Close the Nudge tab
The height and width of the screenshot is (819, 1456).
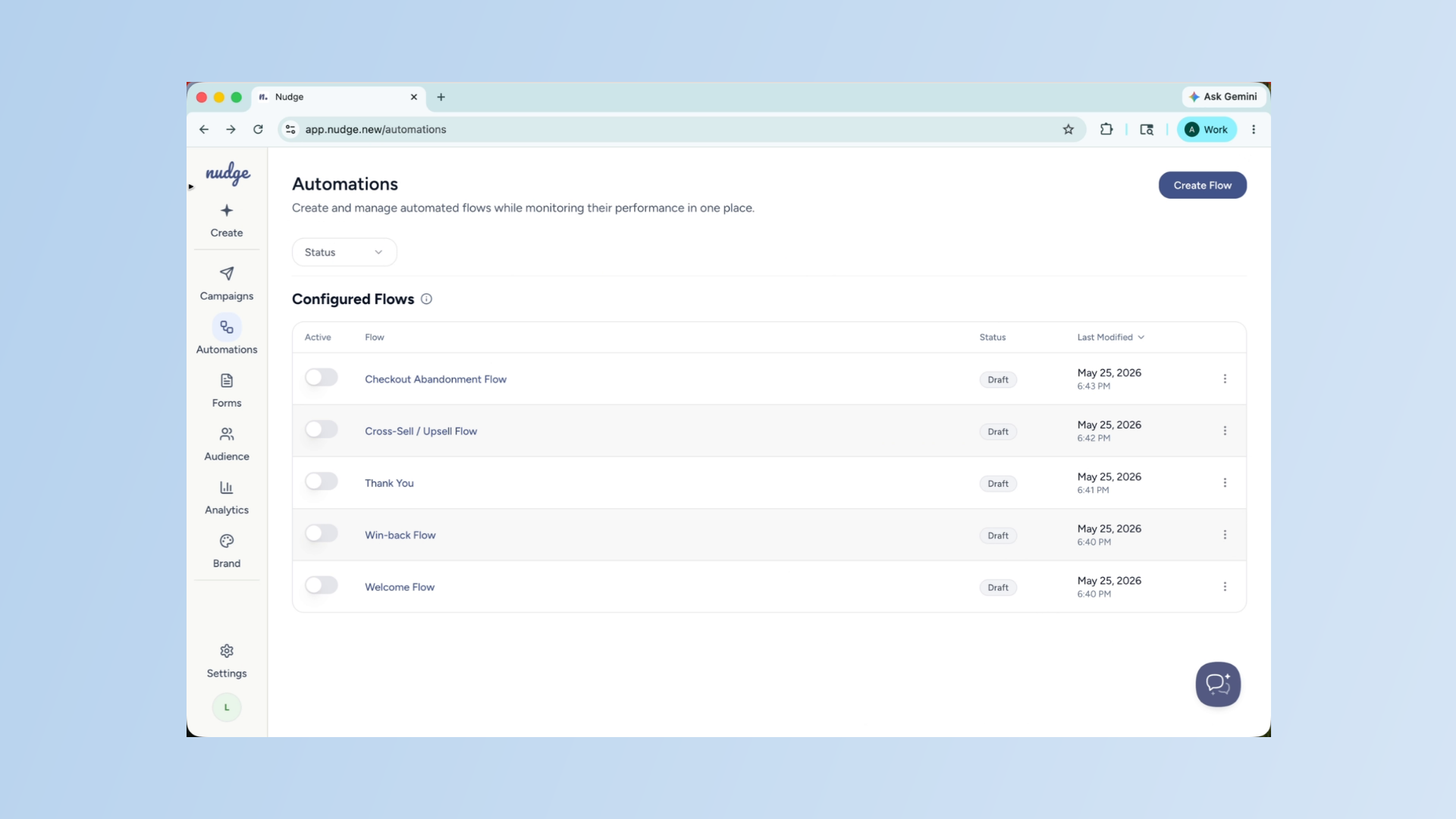[x=414, y=97]
